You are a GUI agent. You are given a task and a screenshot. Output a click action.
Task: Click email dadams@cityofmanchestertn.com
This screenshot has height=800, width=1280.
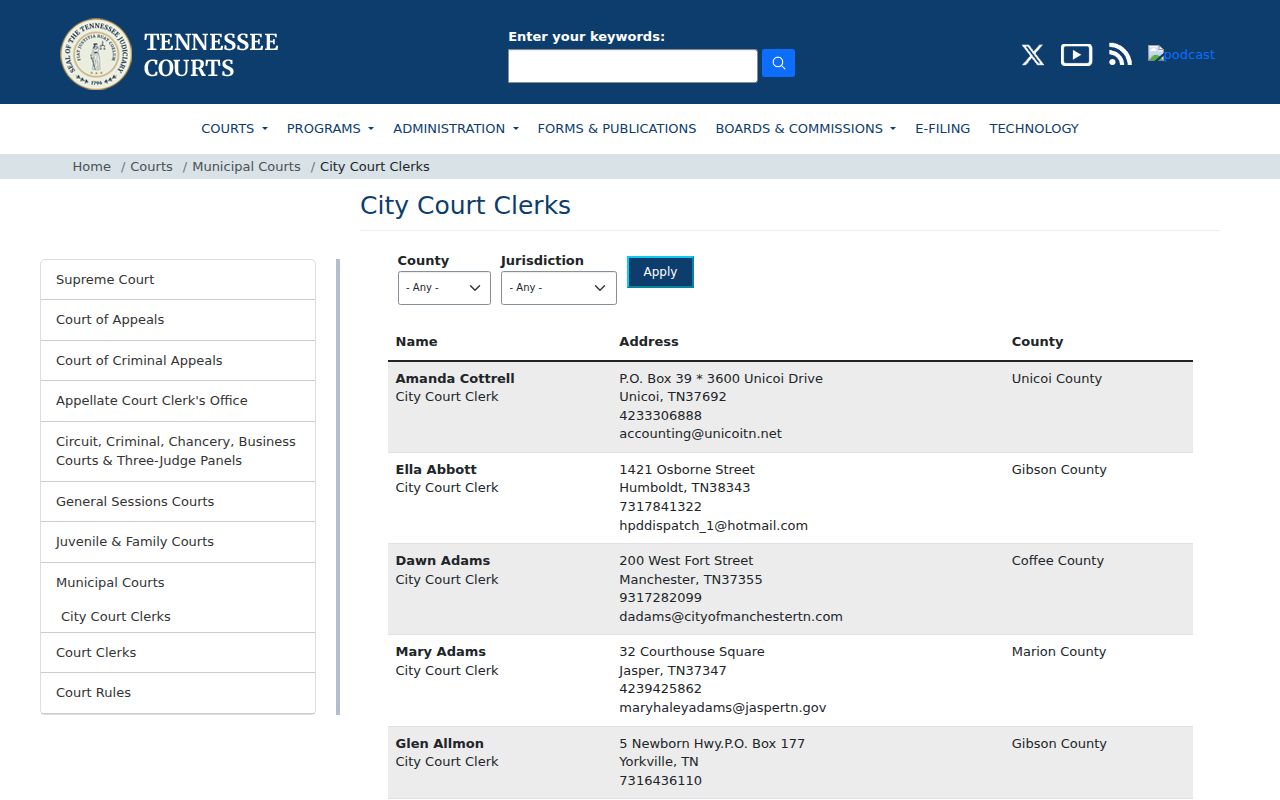[x=731, y=617]
